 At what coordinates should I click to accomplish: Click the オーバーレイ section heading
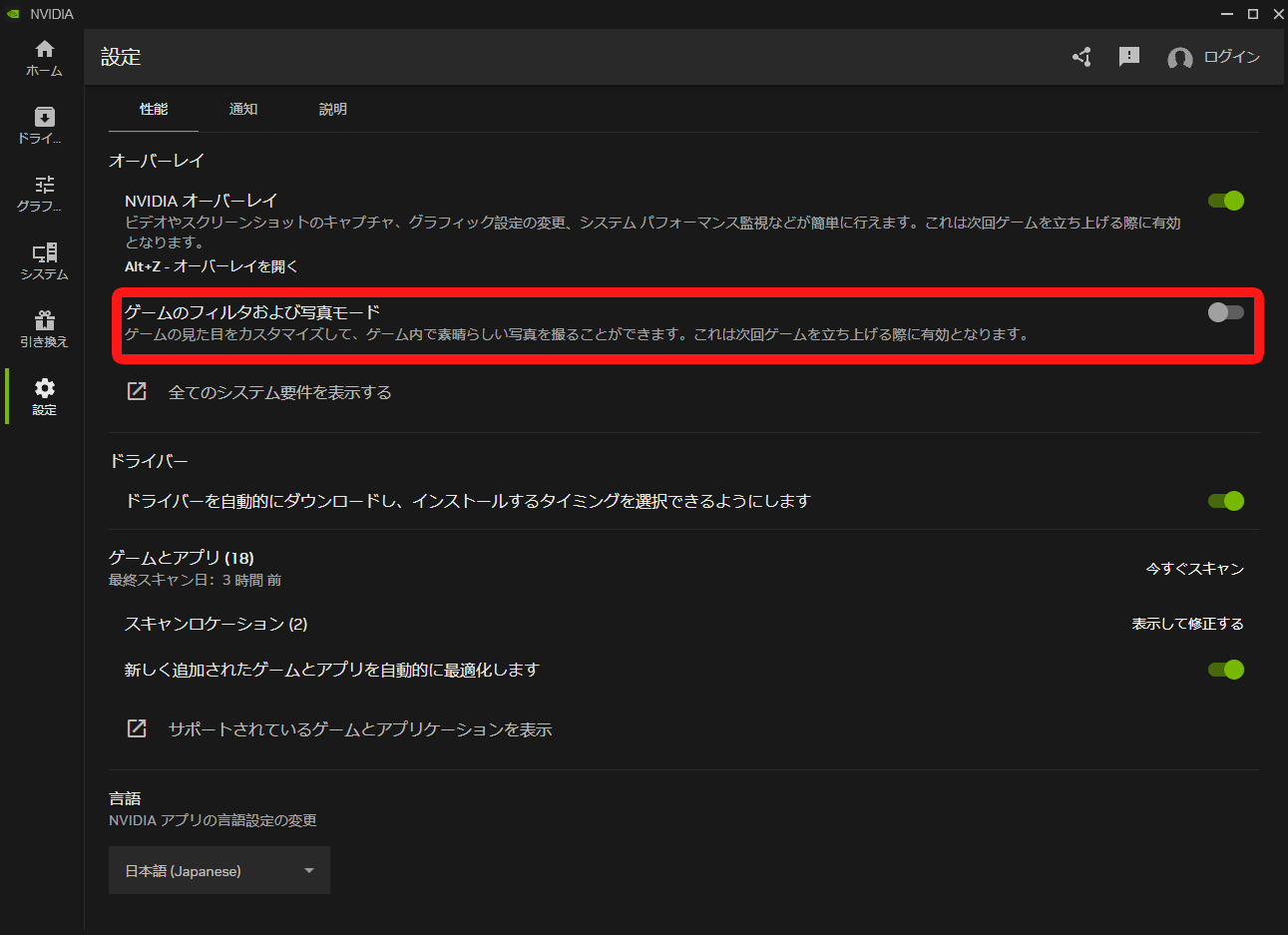pyautogui.click(x=157, y=161)
